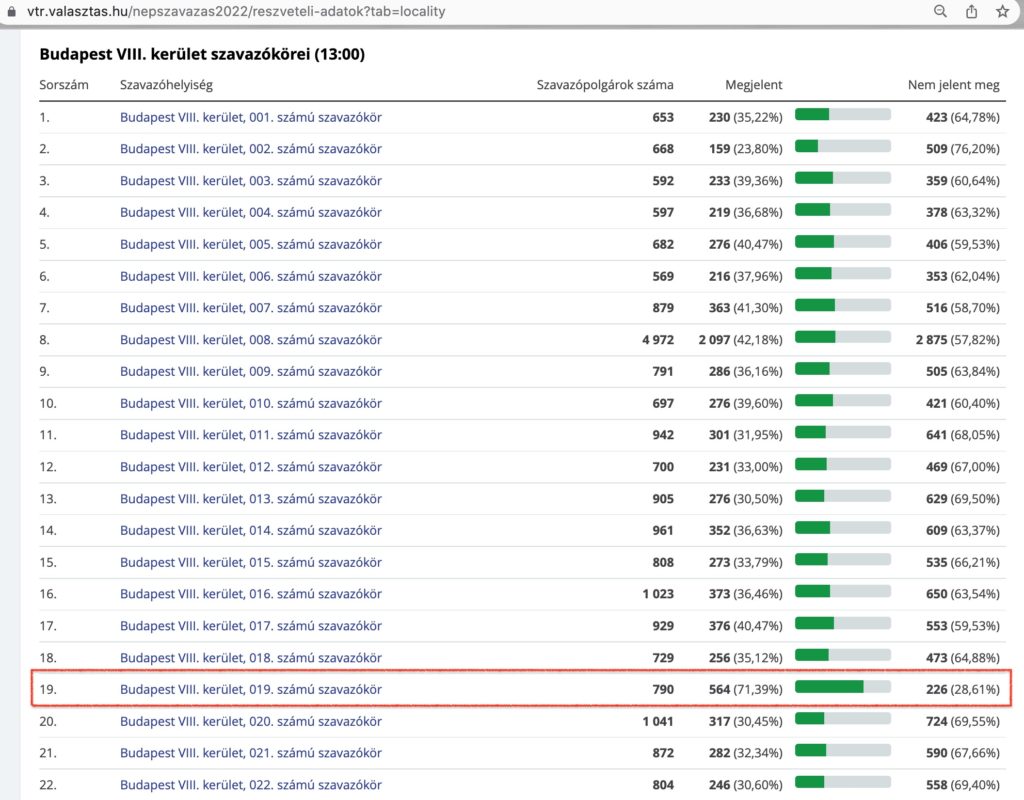Click turnout progress bar for row 19
This screenshot has height=800, width=1024.
842,688
